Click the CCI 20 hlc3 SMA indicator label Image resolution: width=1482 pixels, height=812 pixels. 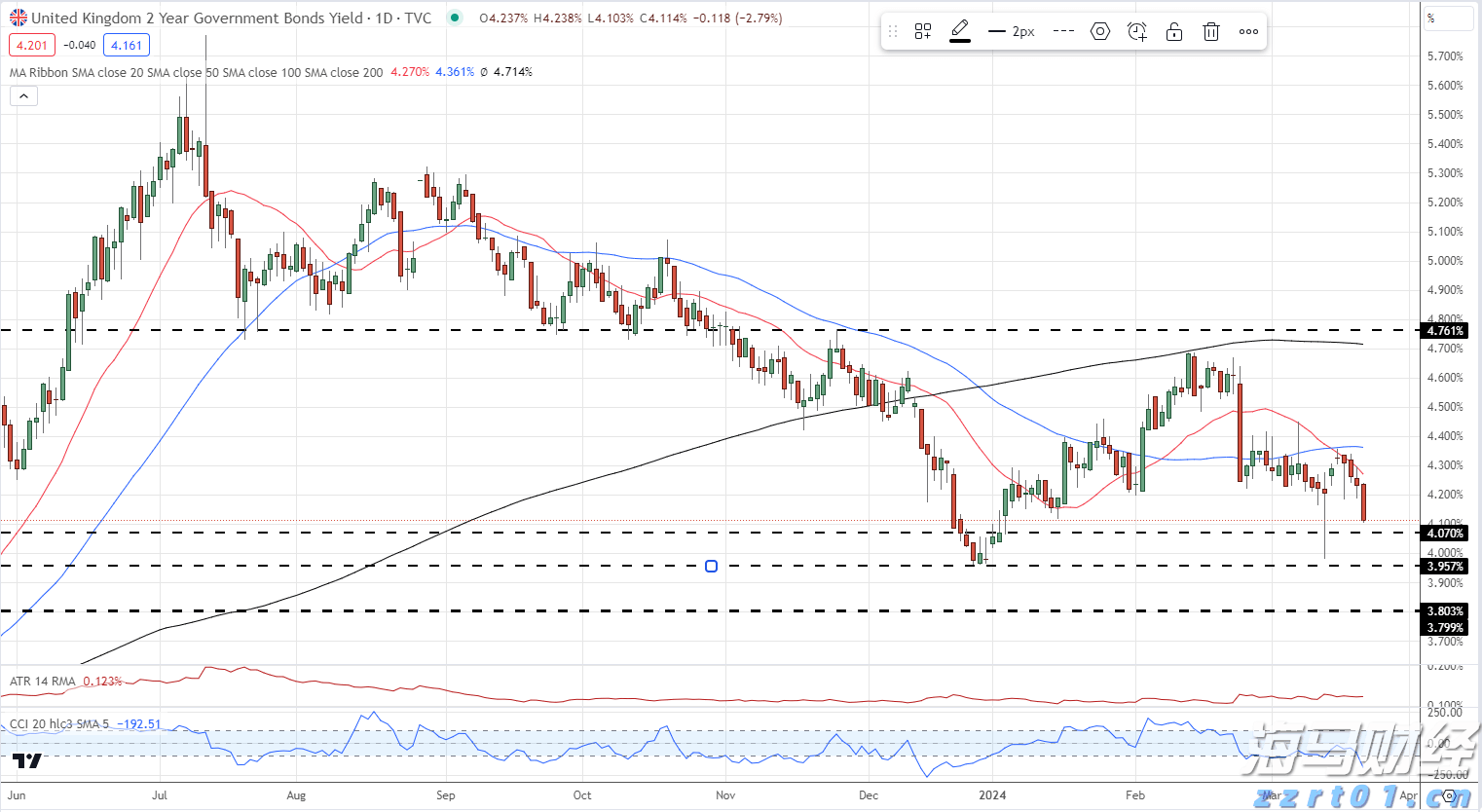tap(58, 724)
